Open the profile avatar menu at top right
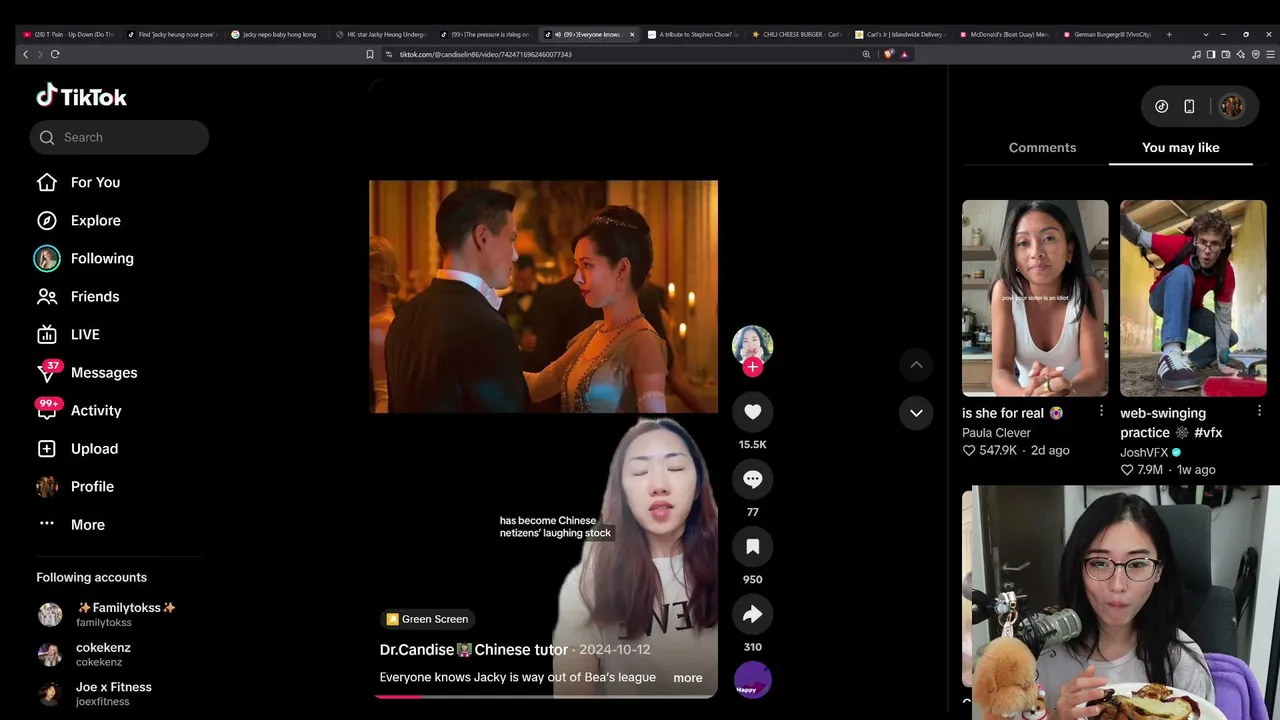1280x720 pixels. click(x=1232, y=106)
